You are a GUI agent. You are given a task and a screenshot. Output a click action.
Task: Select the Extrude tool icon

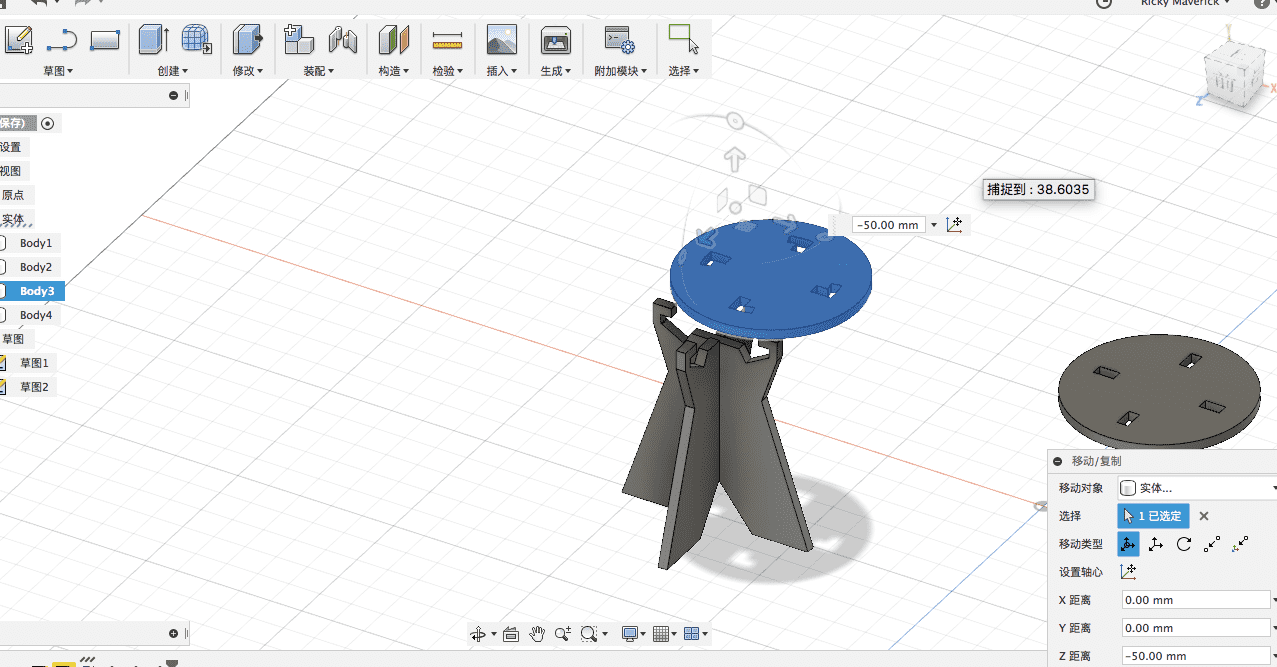153,40
